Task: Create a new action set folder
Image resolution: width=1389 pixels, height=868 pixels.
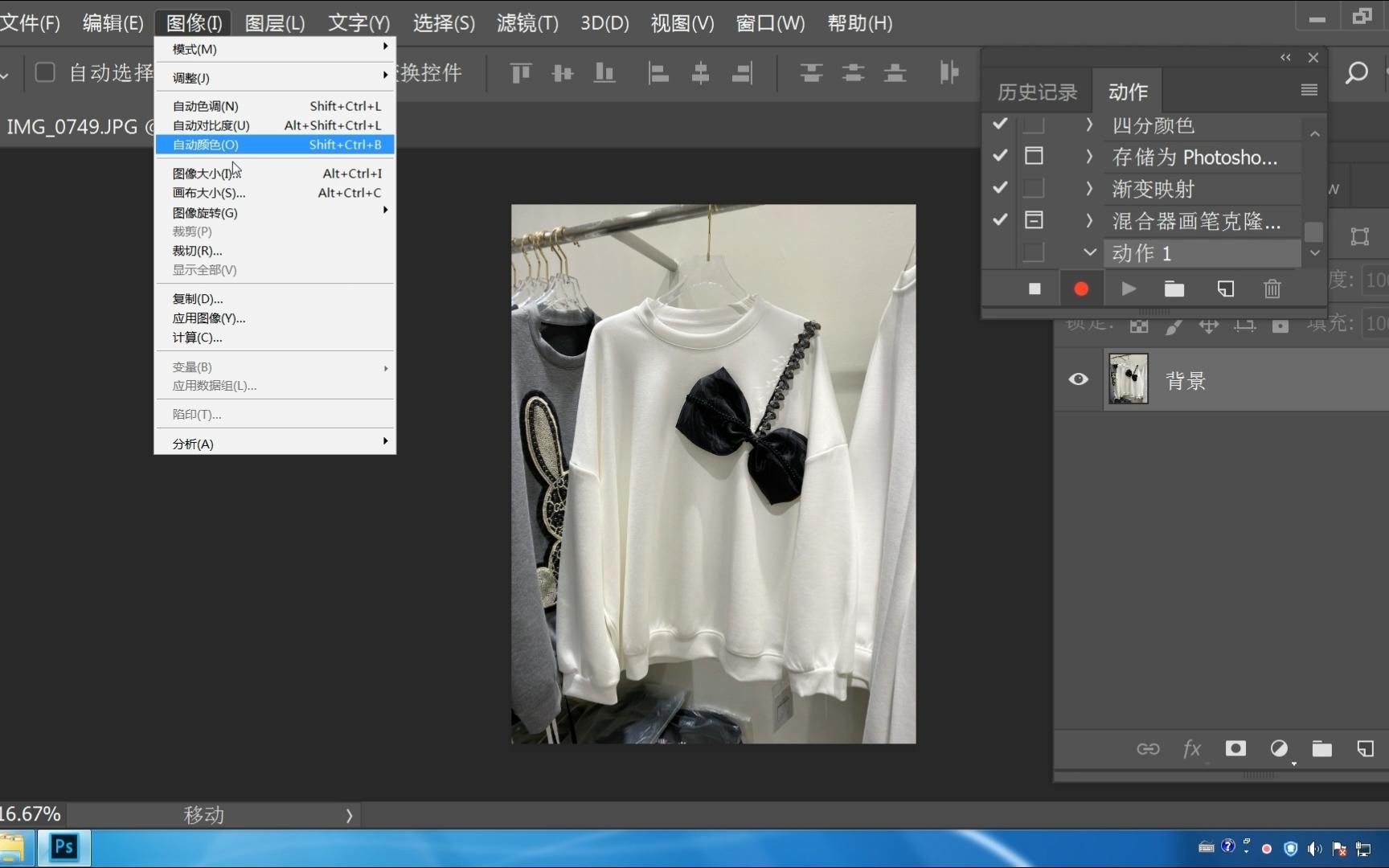Action: pos(1174,289)
